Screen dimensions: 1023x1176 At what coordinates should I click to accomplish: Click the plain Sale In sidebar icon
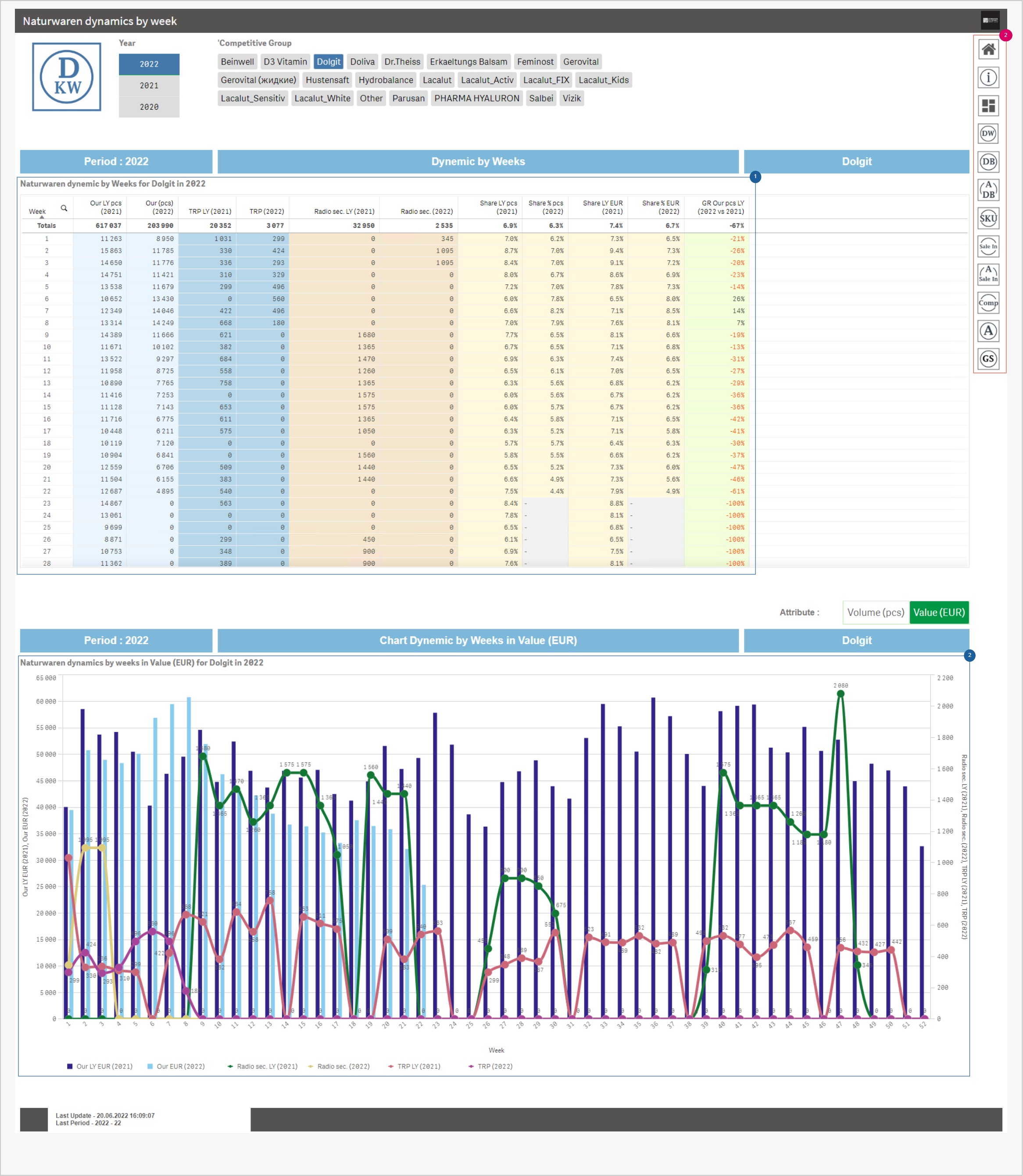tap(988, 246)
